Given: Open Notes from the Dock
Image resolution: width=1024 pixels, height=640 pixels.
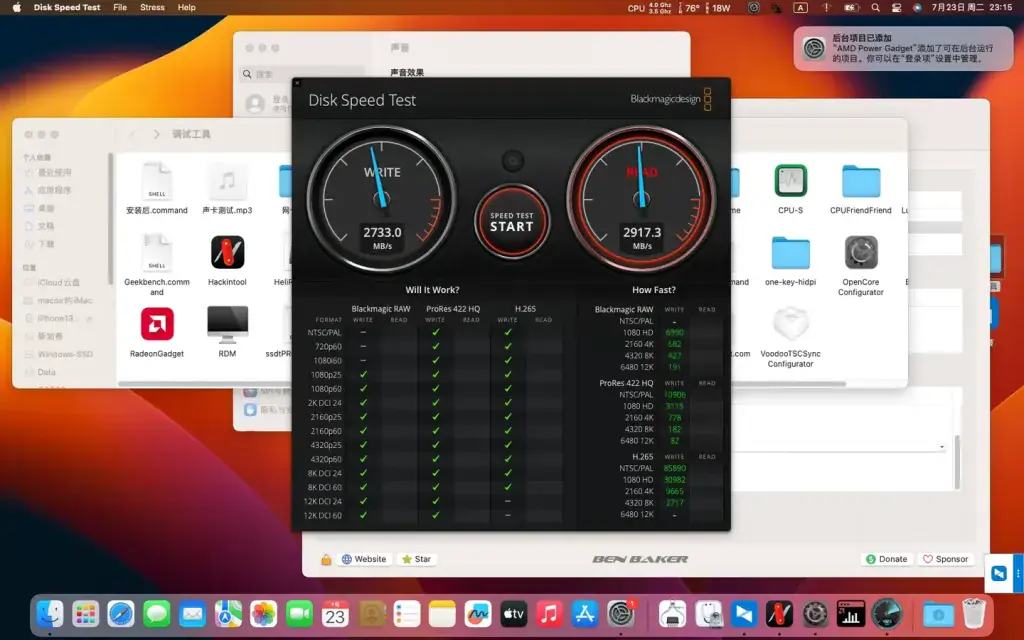Looking at the screenshot, I should coord(442,614).
